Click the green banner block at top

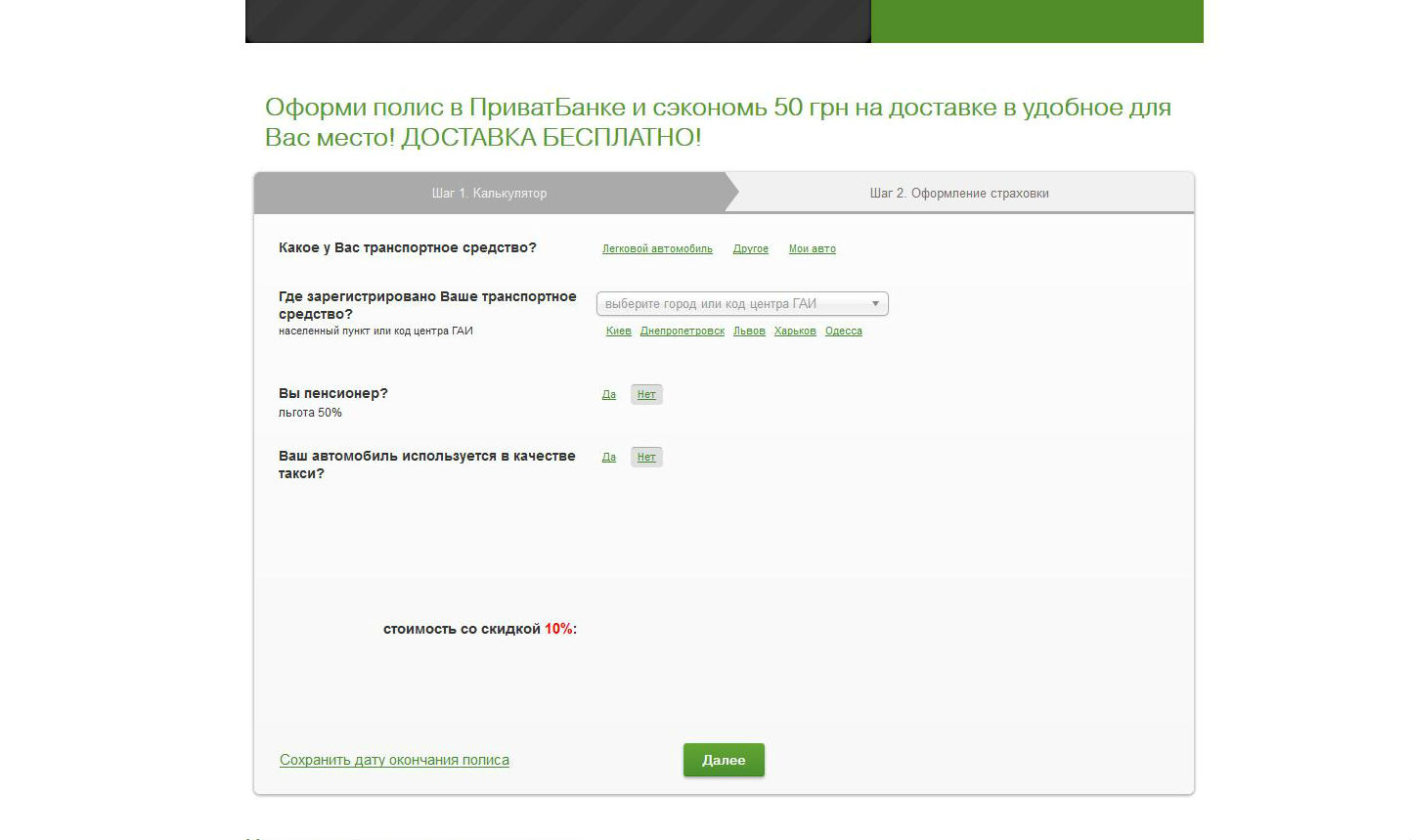point(1037,21)
